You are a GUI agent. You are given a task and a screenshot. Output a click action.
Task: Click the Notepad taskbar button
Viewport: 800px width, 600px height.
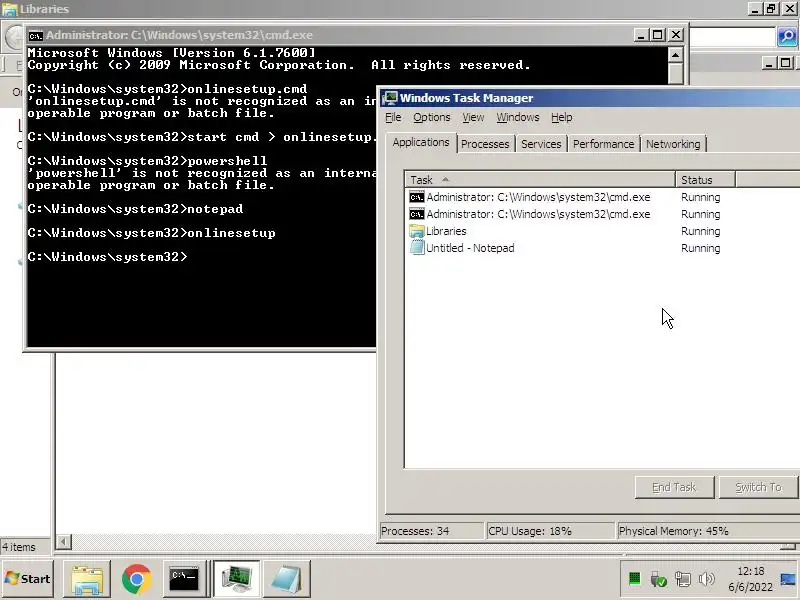point(286,579)
